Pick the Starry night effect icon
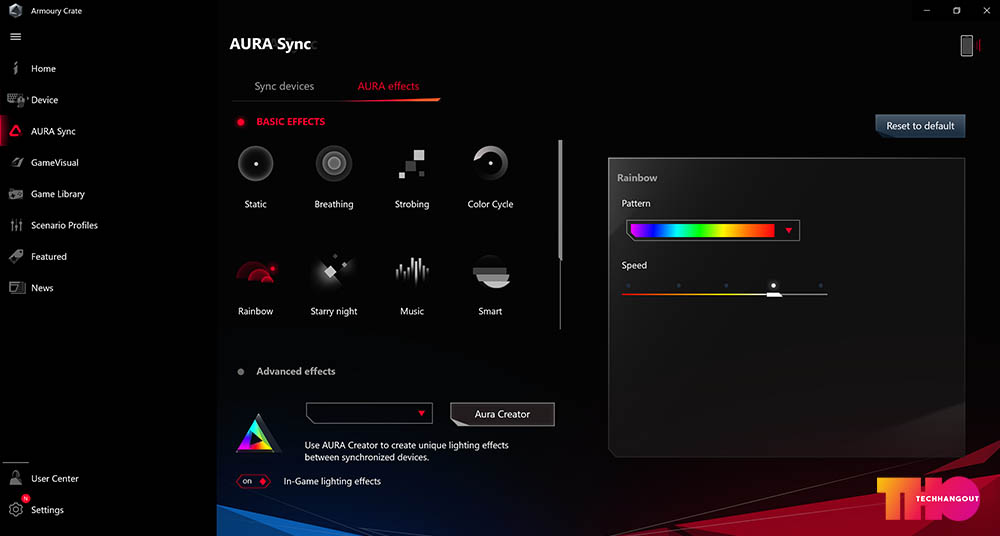1000x536 pixels. pyautogui.click(x=334, y=271)
